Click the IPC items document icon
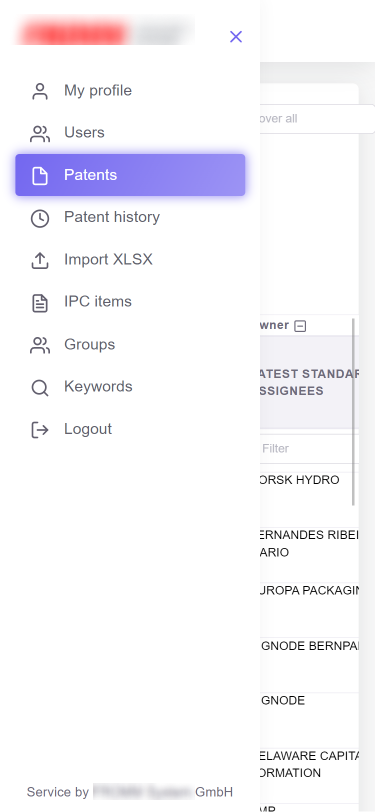 [40, 303]
